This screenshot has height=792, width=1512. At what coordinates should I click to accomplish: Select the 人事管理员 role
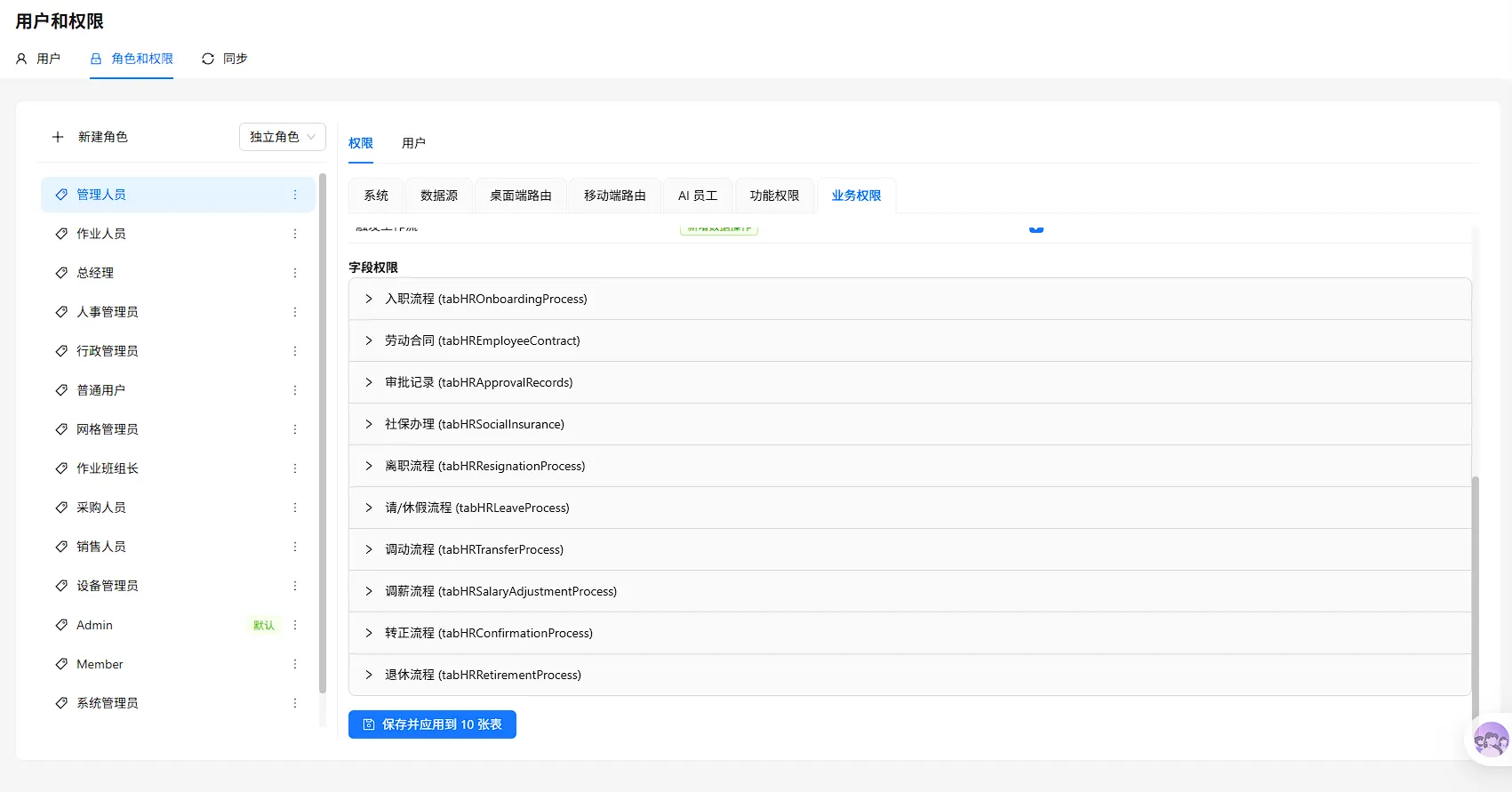pos(178,312)
